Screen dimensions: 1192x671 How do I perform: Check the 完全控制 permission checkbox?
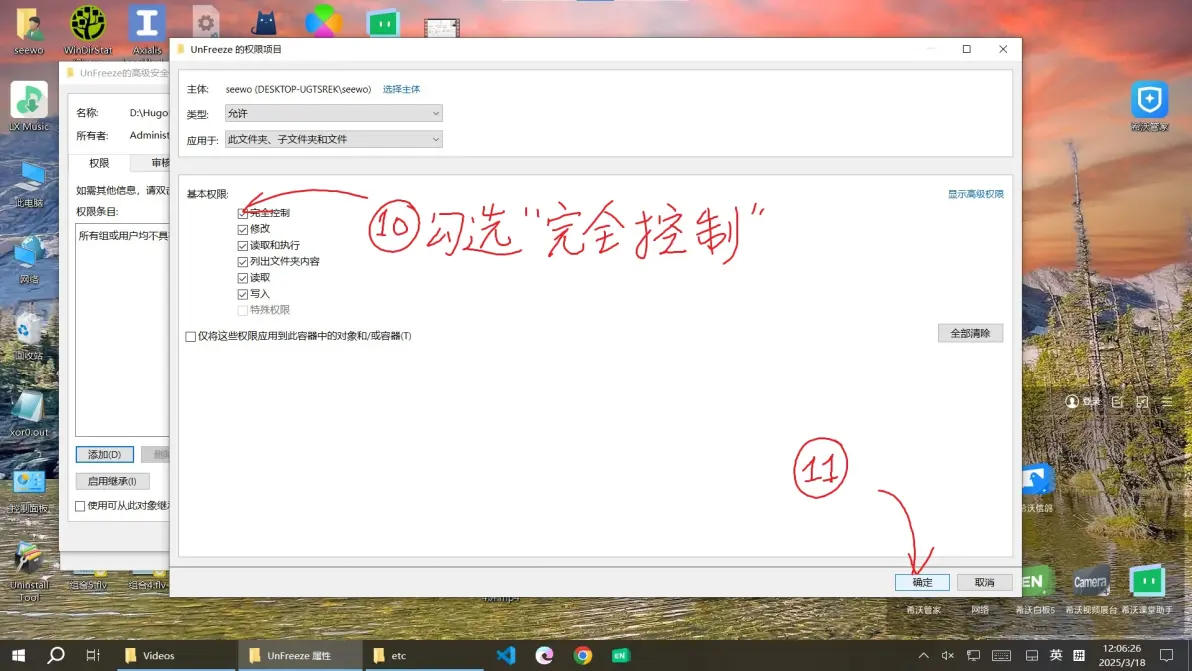(x=243, y=213)
